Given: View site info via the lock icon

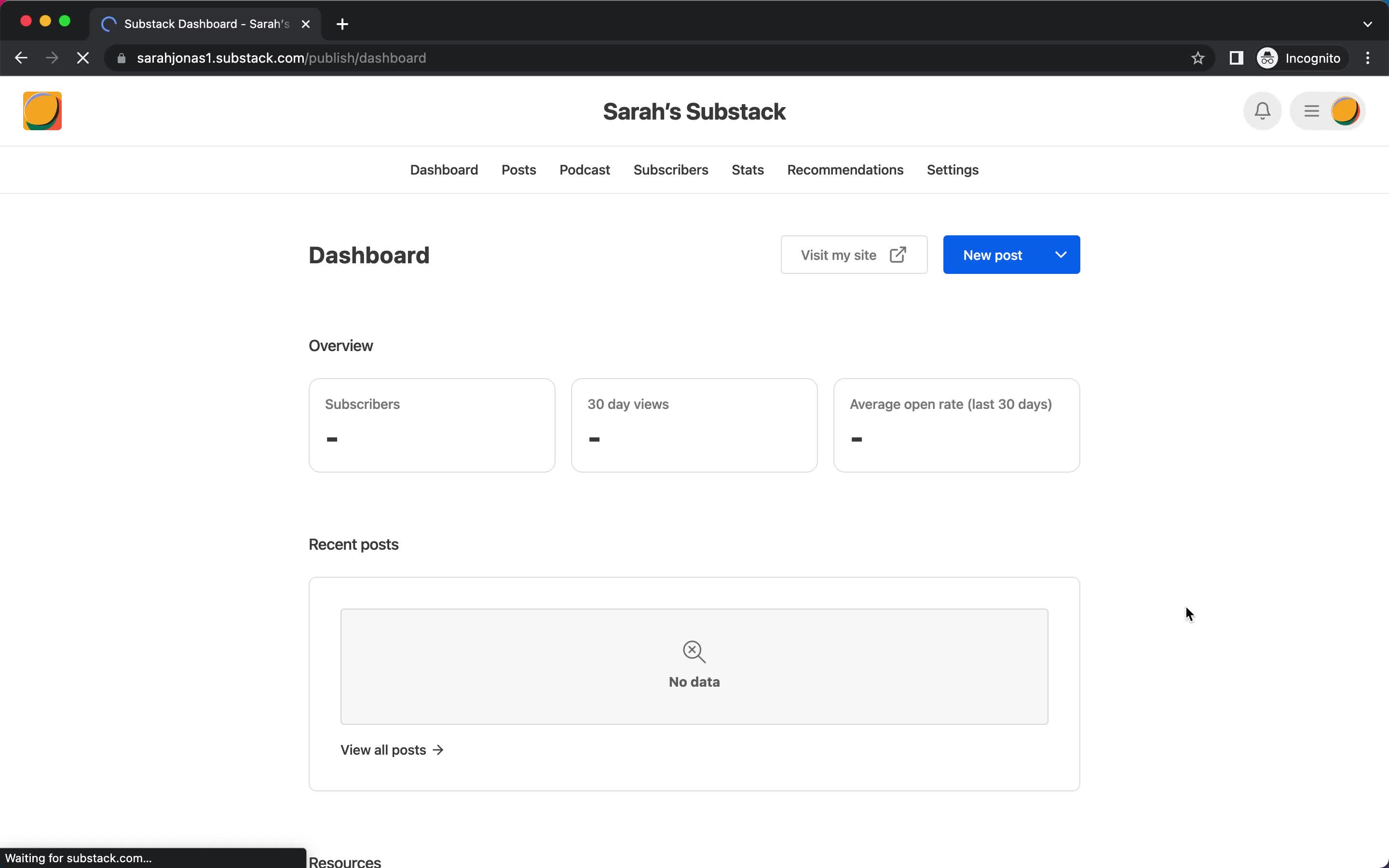Looking at the screenshot, I should 121,58.
